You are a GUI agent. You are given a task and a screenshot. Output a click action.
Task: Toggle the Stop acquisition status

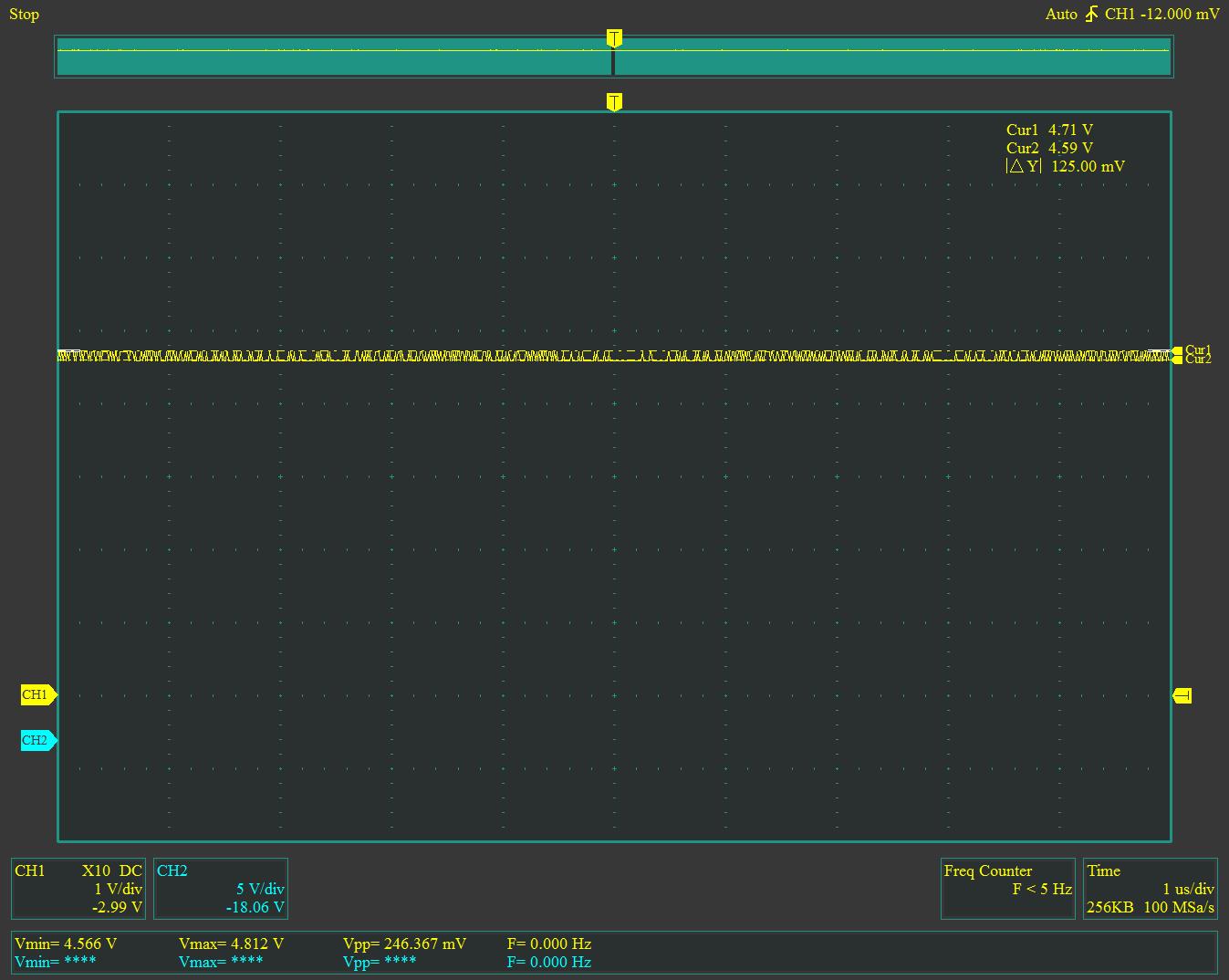25,15
